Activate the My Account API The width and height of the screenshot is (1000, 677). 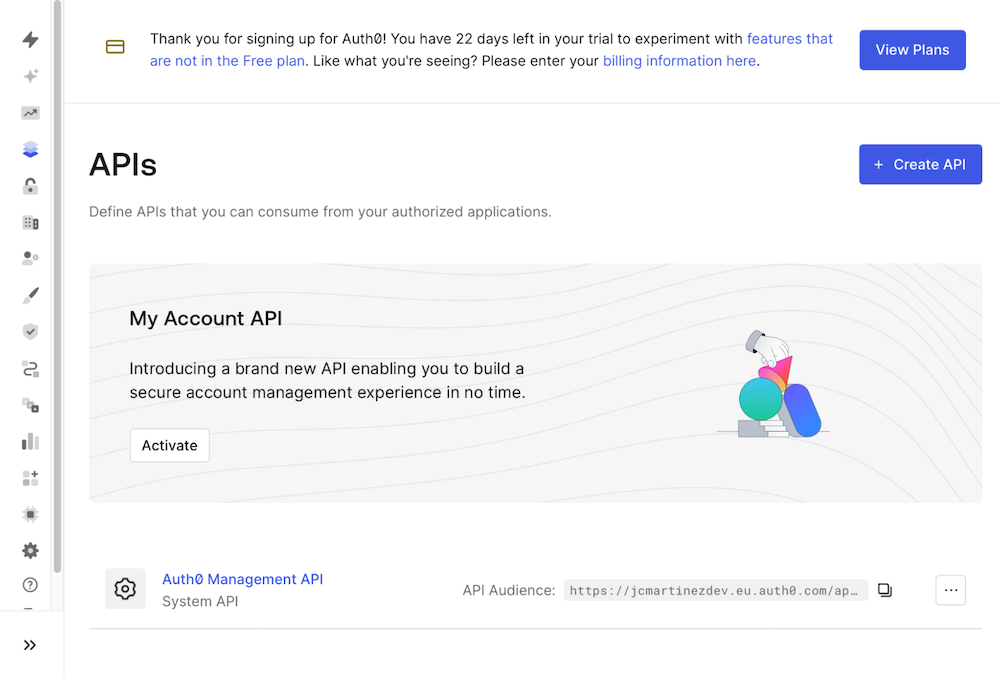(169, 445)
